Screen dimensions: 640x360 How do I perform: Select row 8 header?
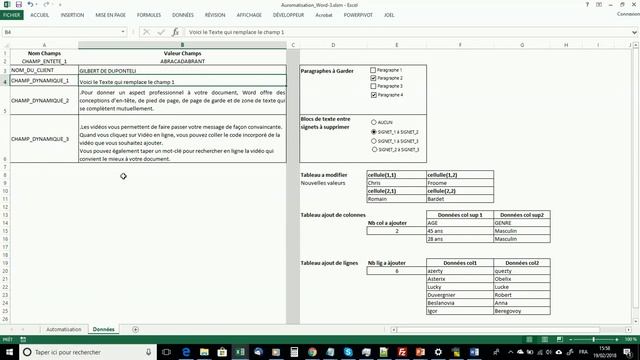pyautogui.click(x=5, y=175)
